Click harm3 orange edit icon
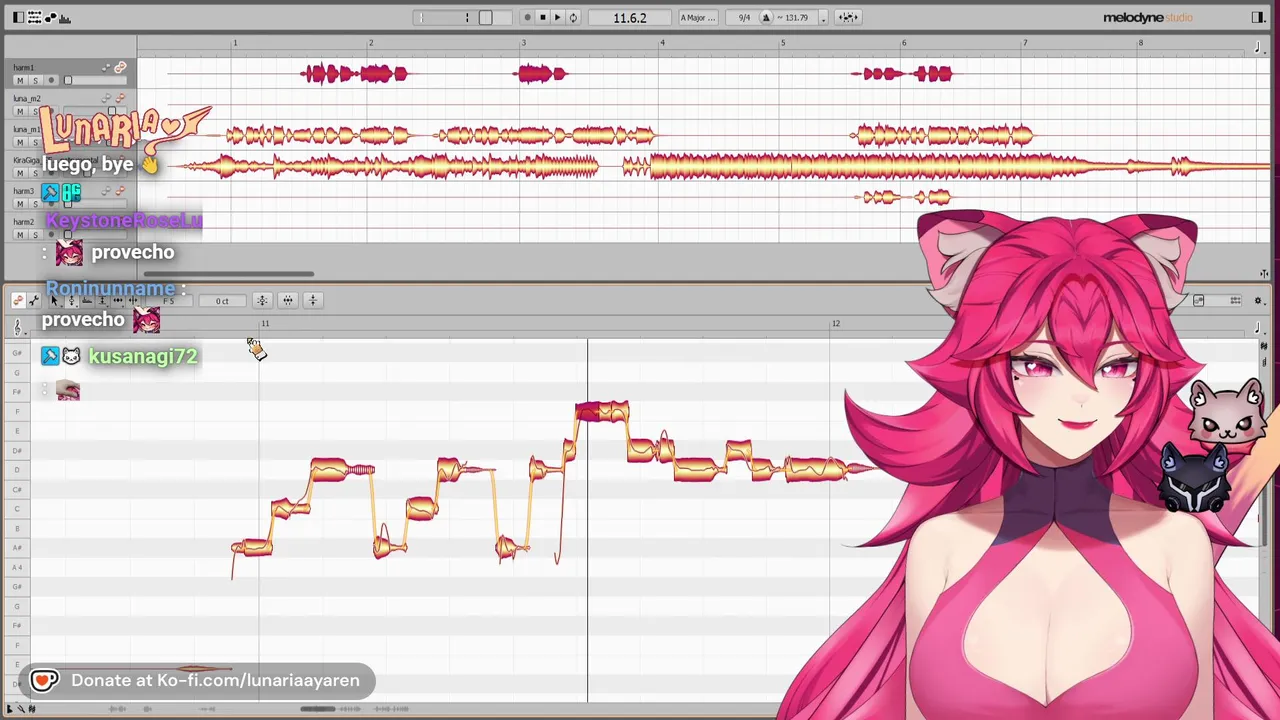 click(120, 190)
